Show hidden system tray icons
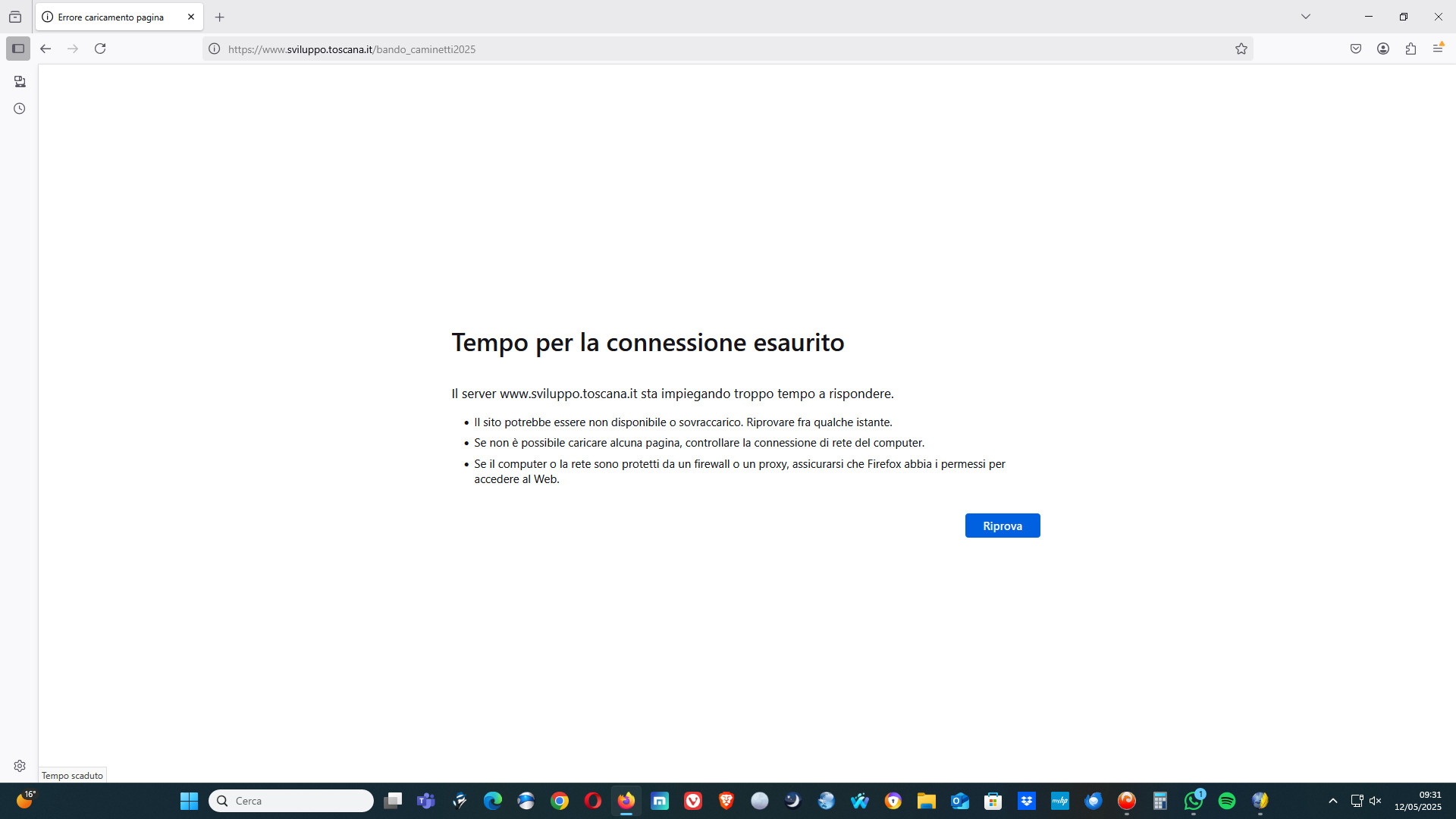Viewport: 1456px width, 819px height. 1332,801
